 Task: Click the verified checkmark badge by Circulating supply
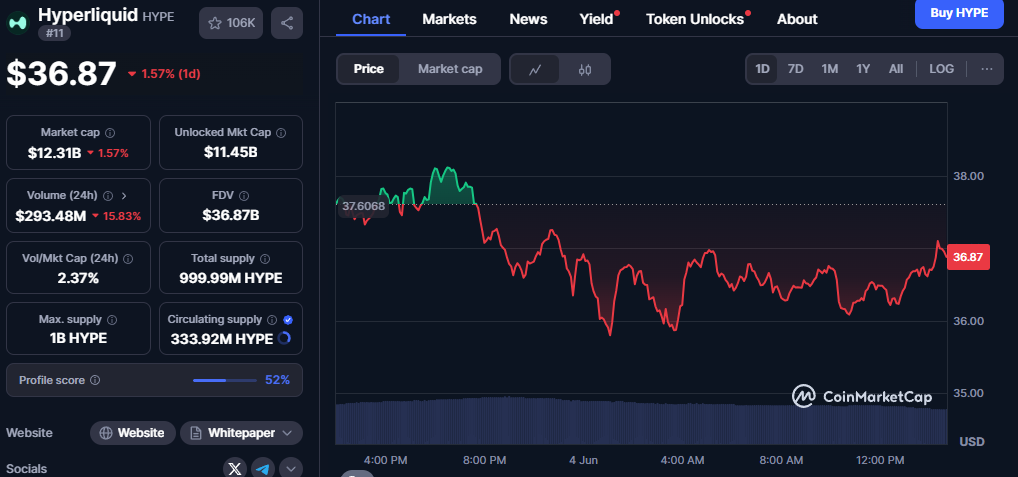click(288, 319)
